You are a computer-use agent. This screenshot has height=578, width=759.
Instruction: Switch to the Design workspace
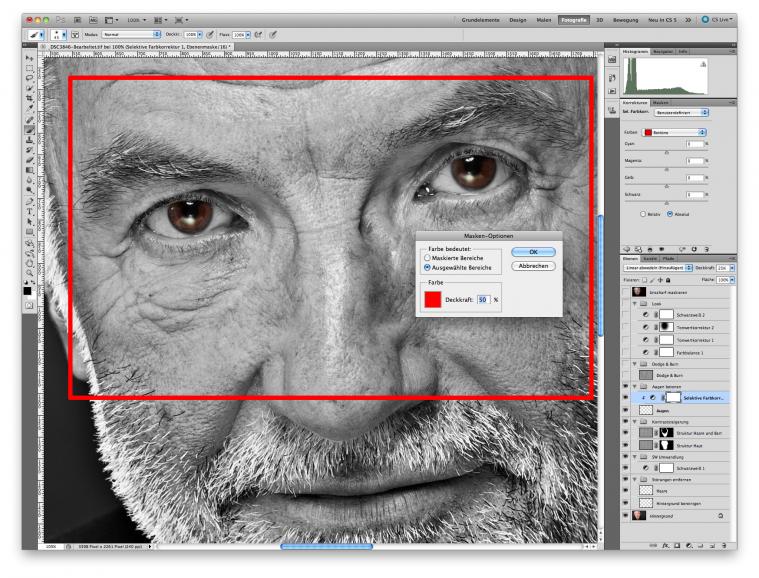tap(517, 20)
